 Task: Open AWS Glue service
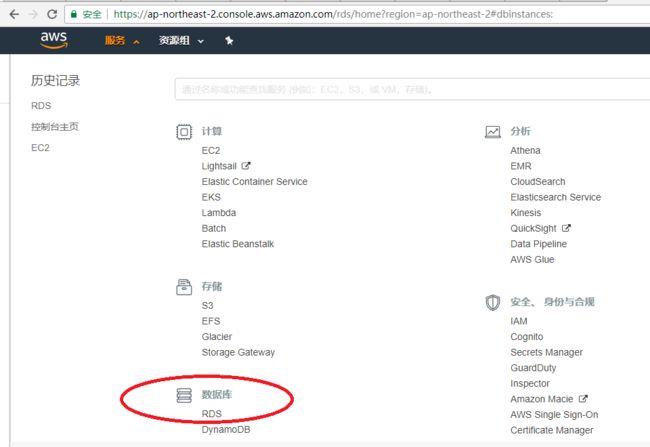pos(532,260)
